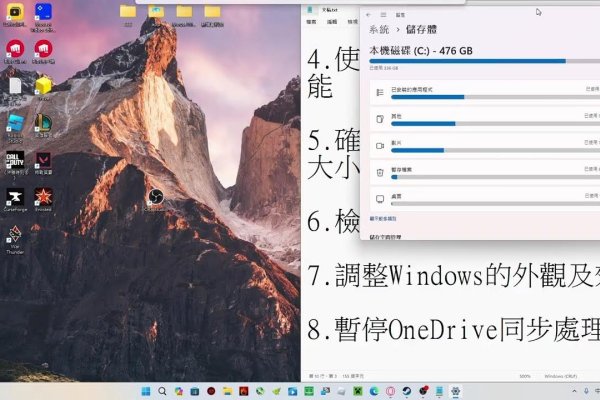Open Notepad's 檔案 menu
600x400 pixels.
(311, 22)
